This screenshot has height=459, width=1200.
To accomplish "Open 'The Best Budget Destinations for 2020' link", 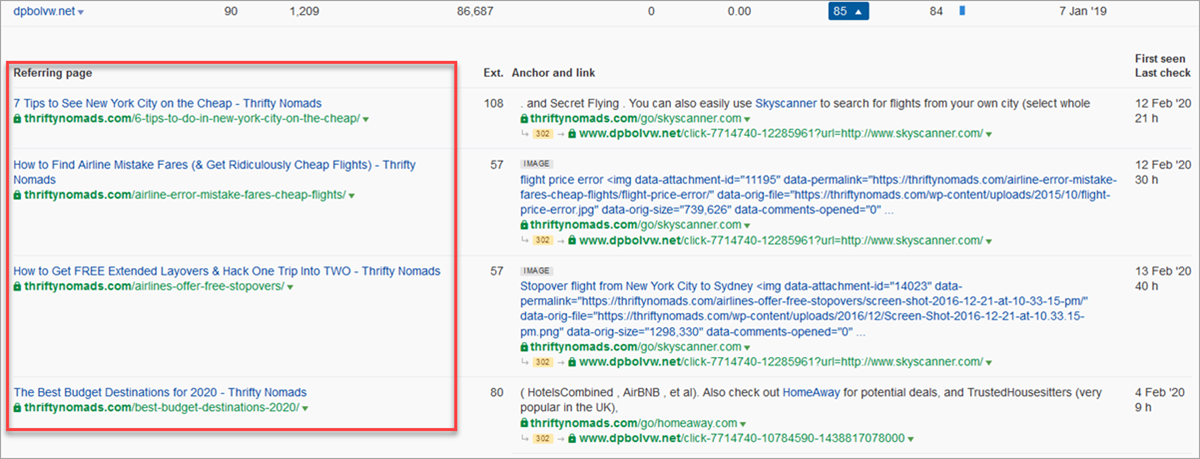I will click(160, 392).
